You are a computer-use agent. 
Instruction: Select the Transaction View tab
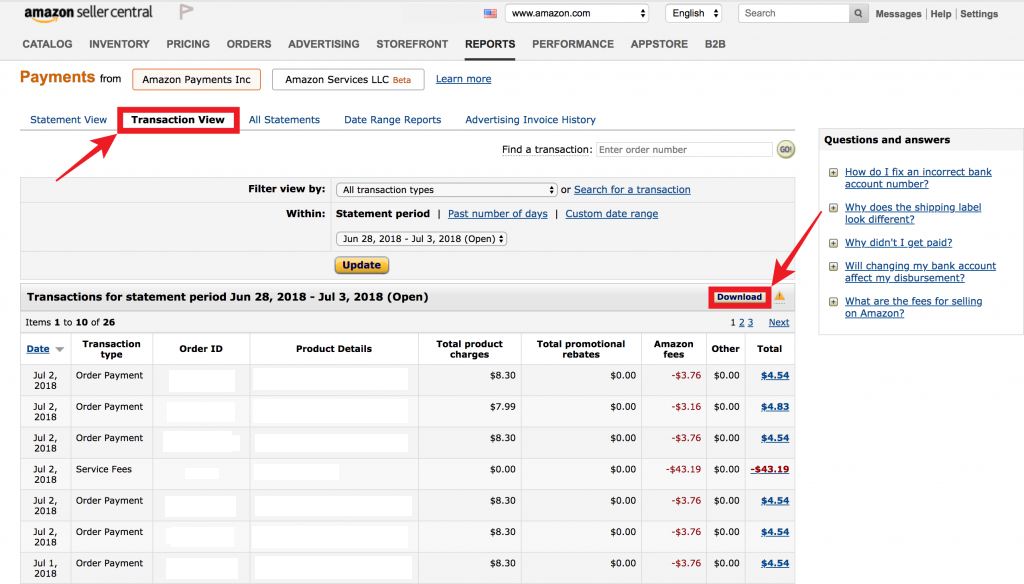178,120
